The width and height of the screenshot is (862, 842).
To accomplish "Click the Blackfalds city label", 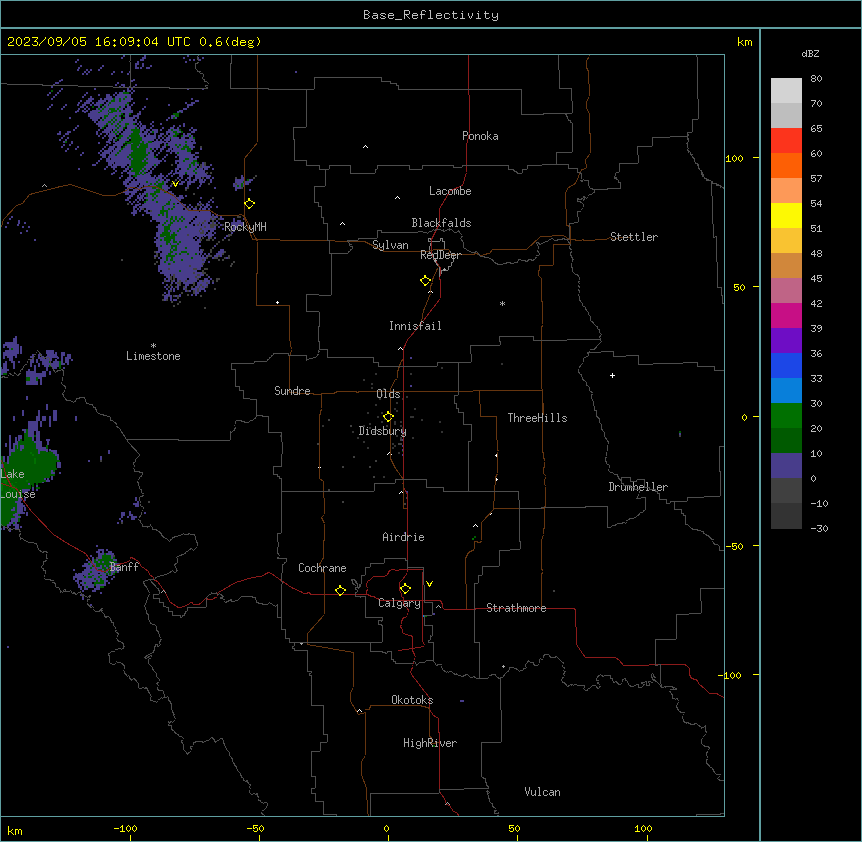I will click(441, 223).
